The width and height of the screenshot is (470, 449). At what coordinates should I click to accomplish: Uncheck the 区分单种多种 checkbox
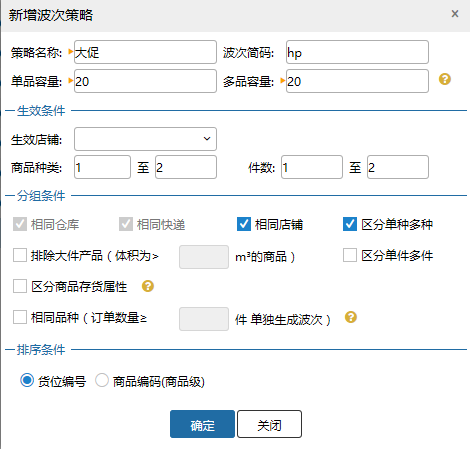tap(350, 224)
